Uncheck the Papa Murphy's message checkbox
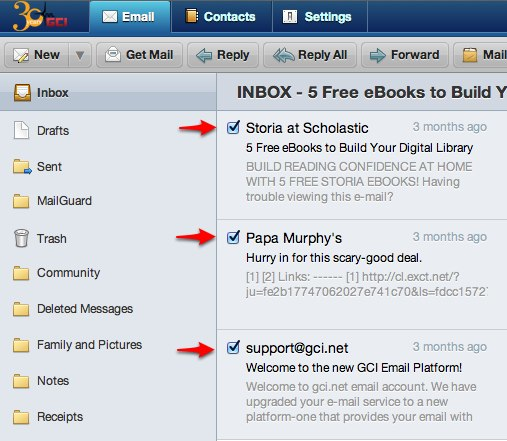 233,237
